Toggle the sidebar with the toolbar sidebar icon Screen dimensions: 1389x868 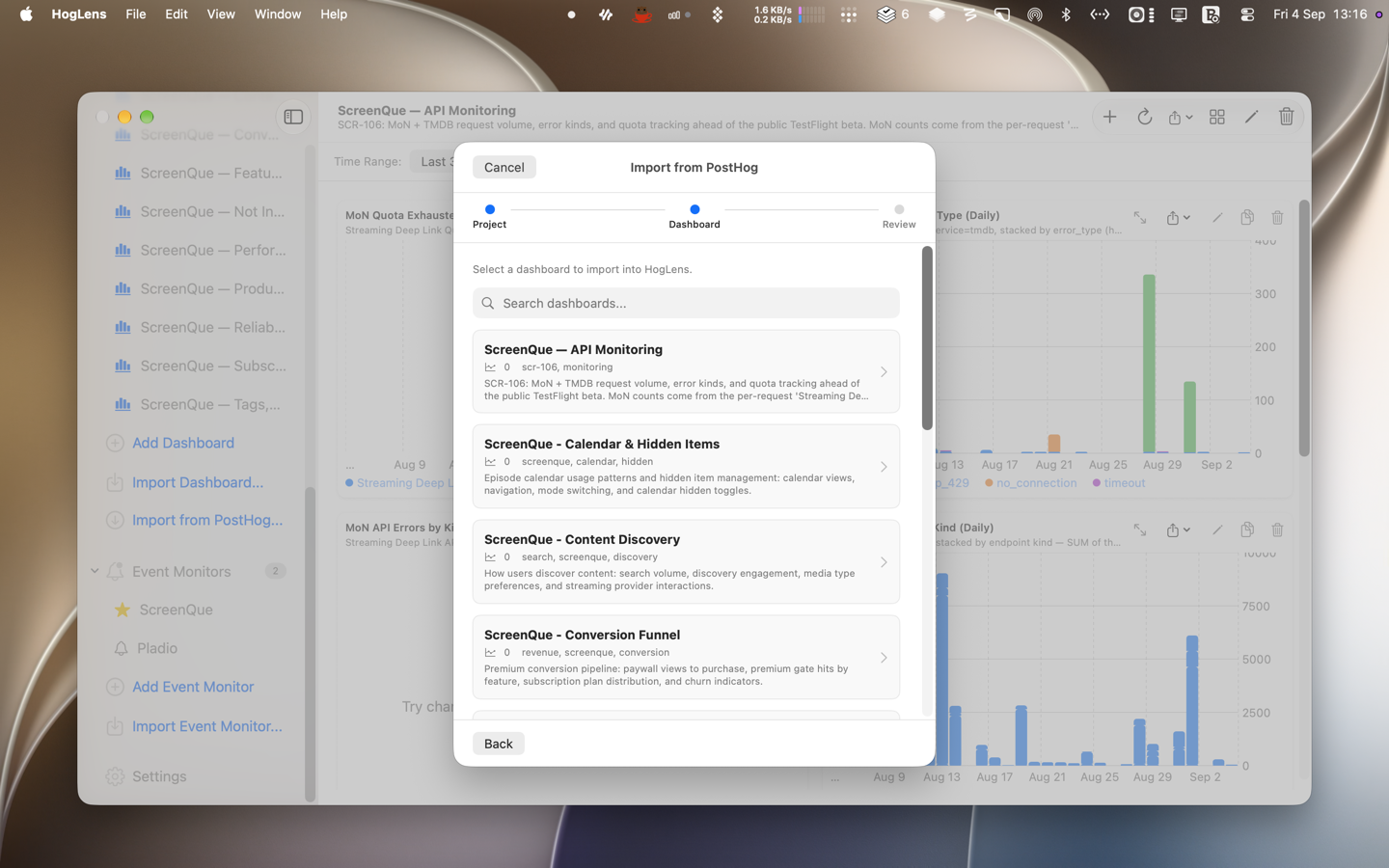click(x=293, y=117)
